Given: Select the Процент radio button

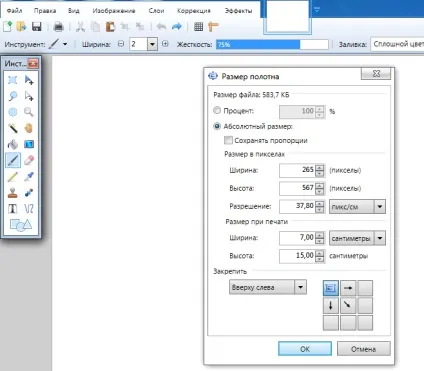Looking at the screenshot, I should 217,110.
